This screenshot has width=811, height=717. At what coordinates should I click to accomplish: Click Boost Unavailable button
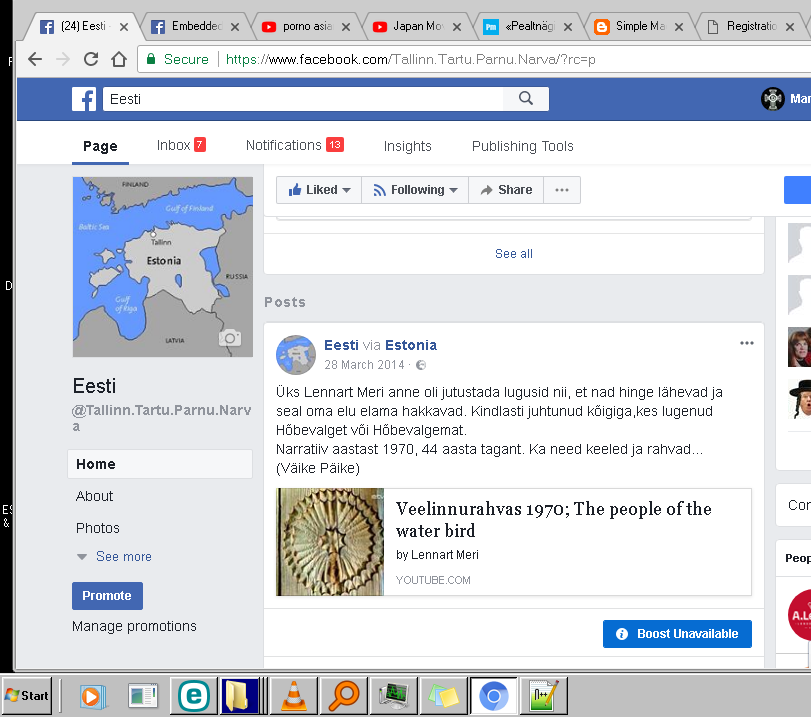click(x=677, y=634)
